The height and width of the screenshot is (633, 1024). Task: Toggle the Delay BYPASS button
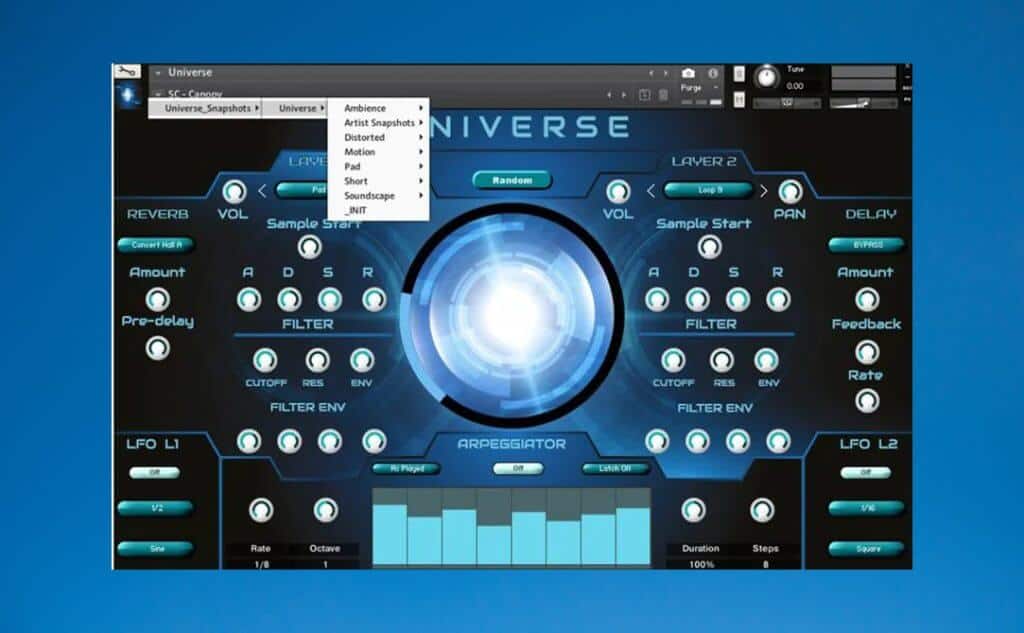[x=867, y=245]
